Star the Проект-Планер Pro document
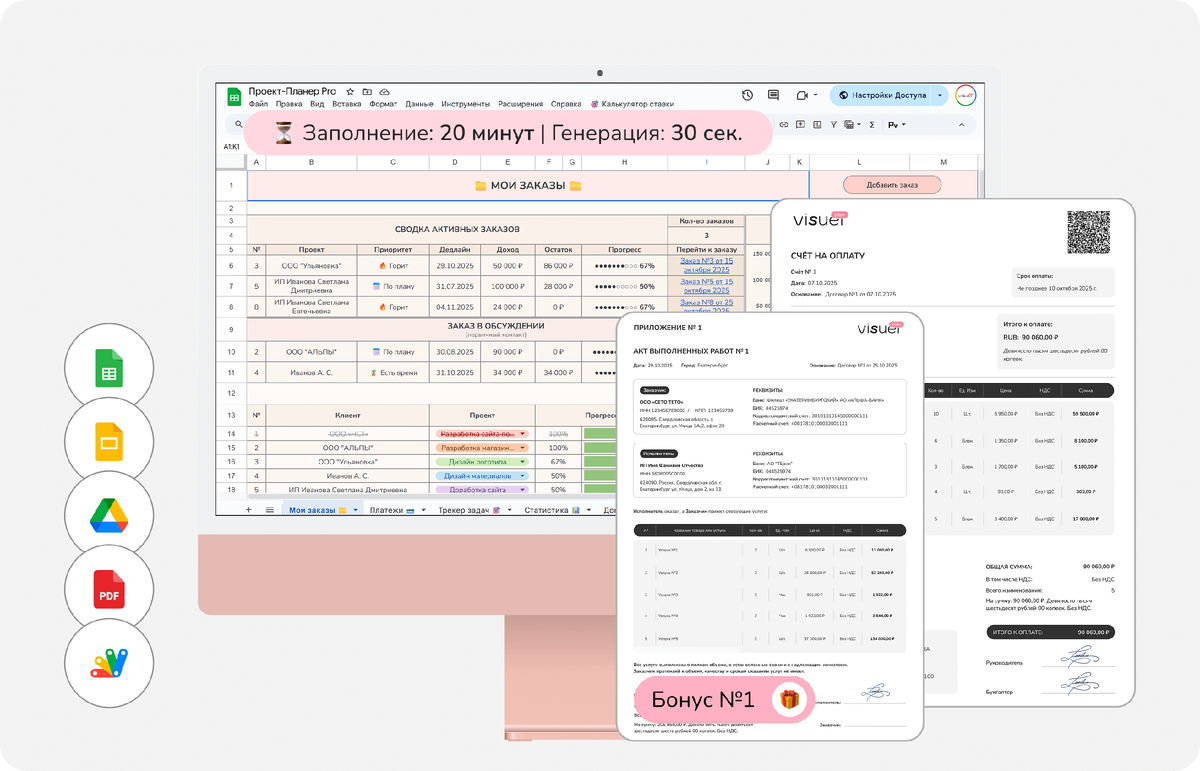The width and height of the screenshot is (1200, 771). point(350,91)
